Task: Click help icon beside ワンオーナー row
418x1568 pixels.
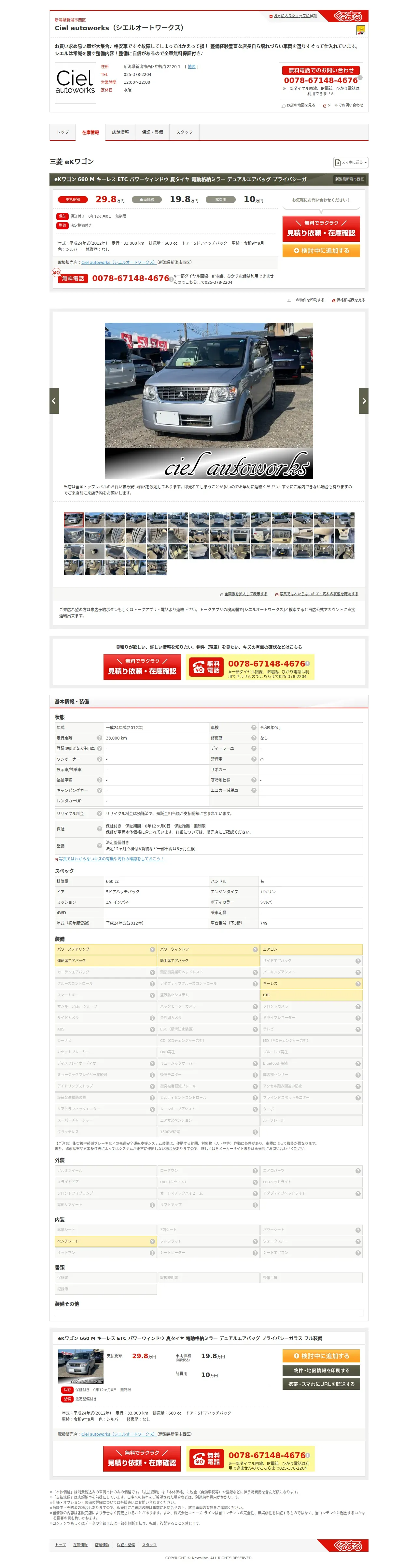Action: point(100,759)
